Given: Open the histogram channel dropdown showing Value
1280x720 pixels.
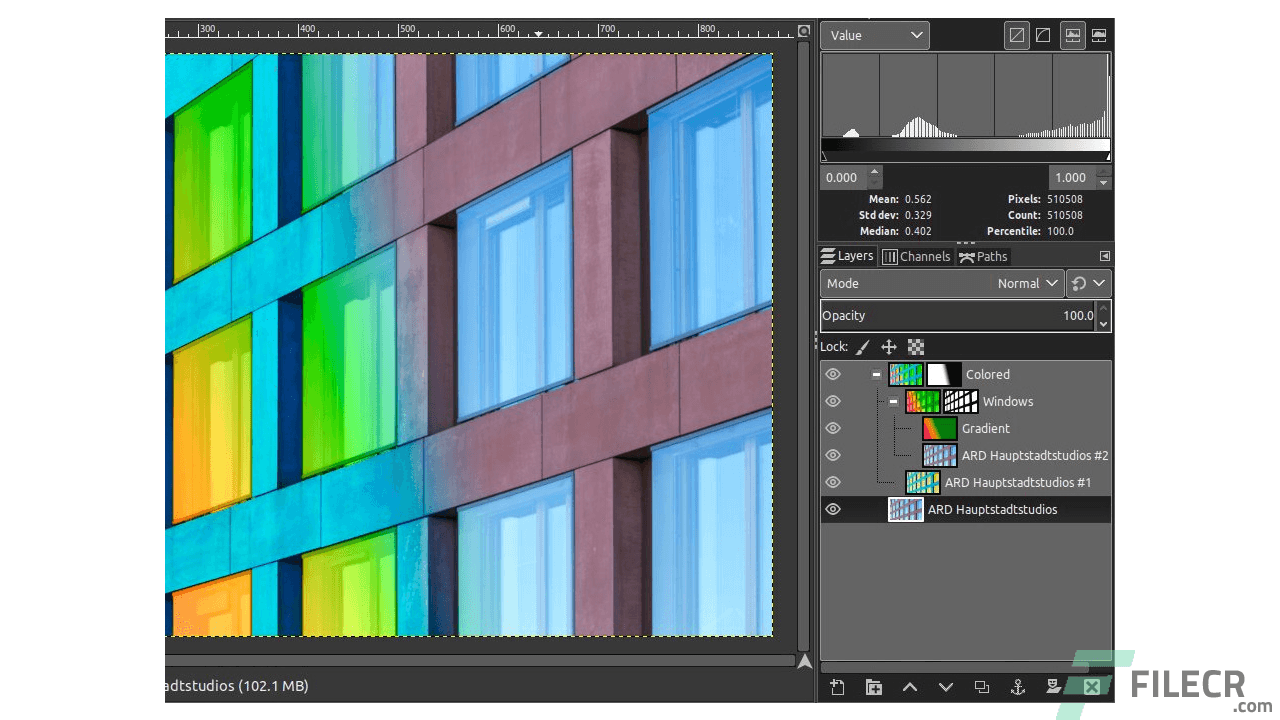Looking at the screenshot, I should tap(874, 35).
